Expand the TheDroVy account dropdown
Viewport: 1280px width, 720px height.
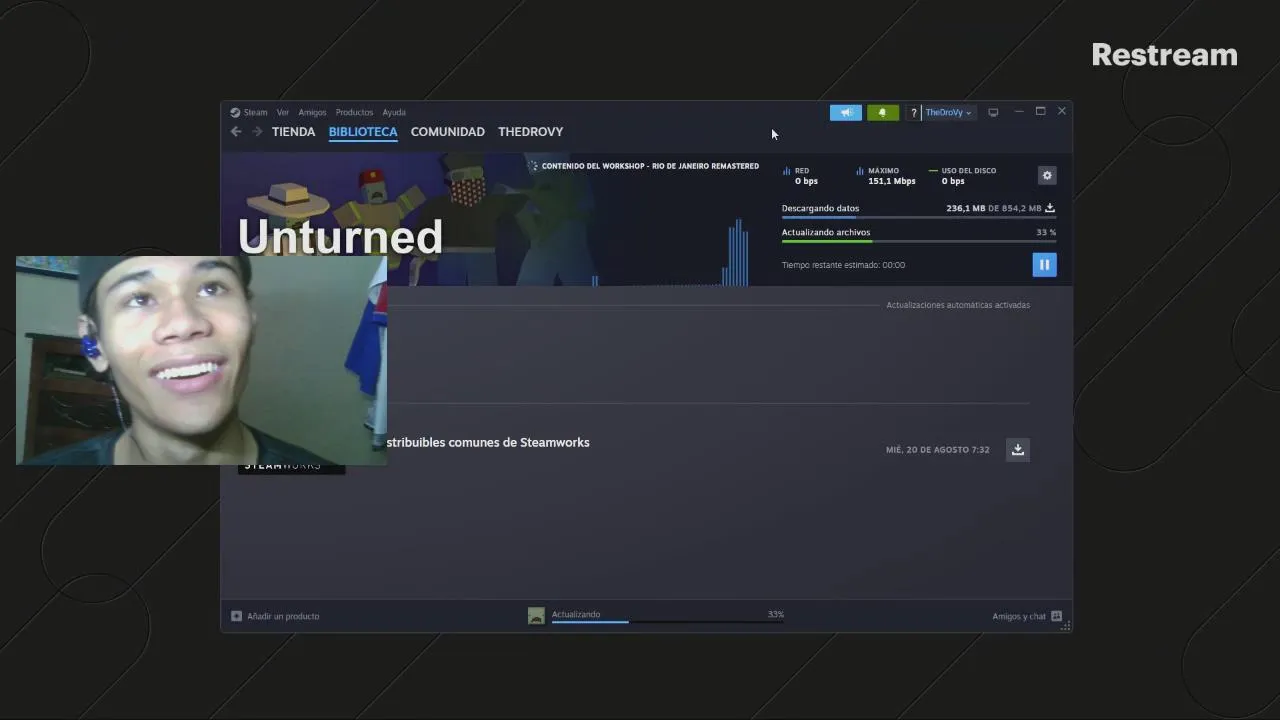[948, 113]
